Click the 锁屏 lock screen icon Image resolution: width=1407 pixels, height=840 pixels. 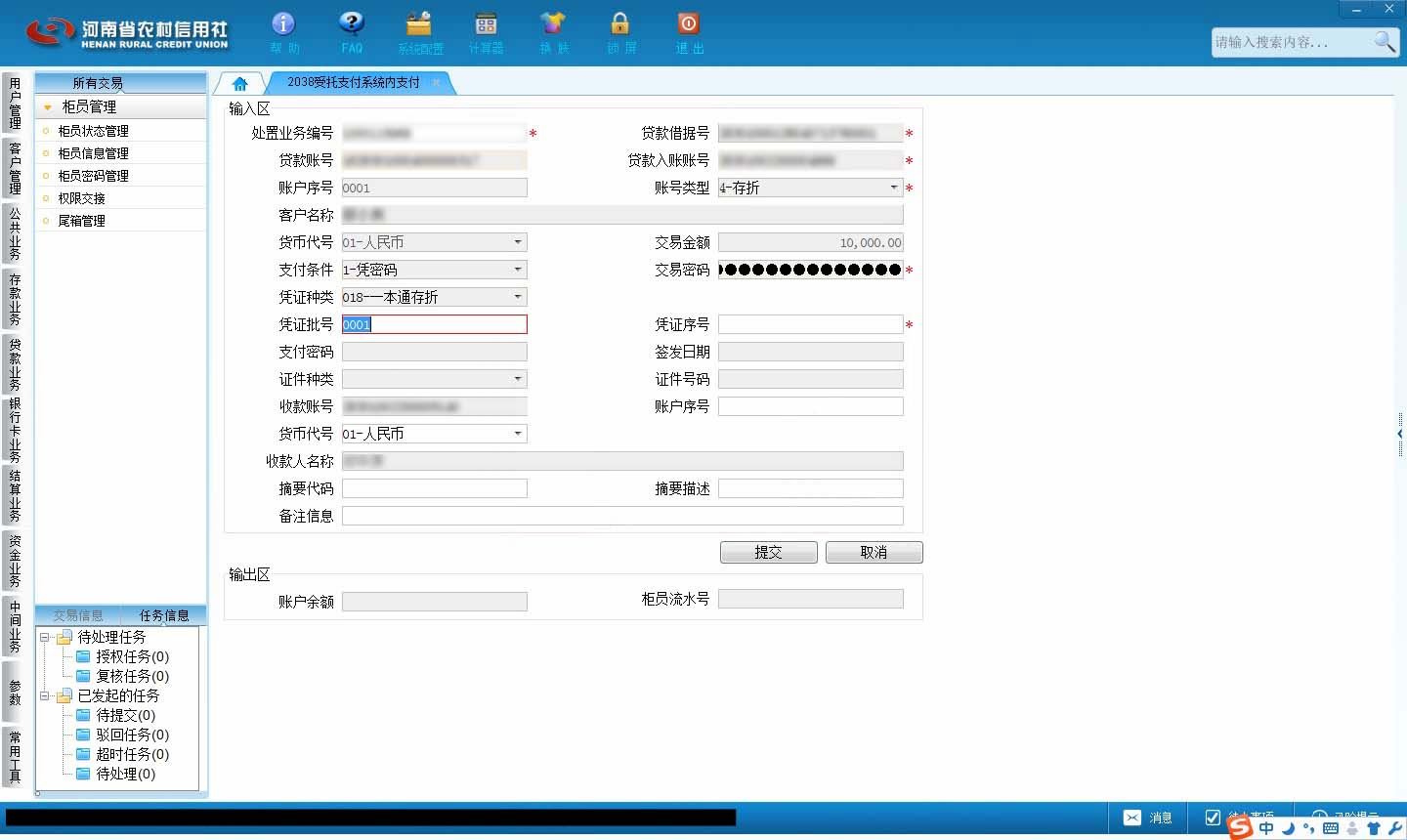pyautogui.click(x=619, y=24)
